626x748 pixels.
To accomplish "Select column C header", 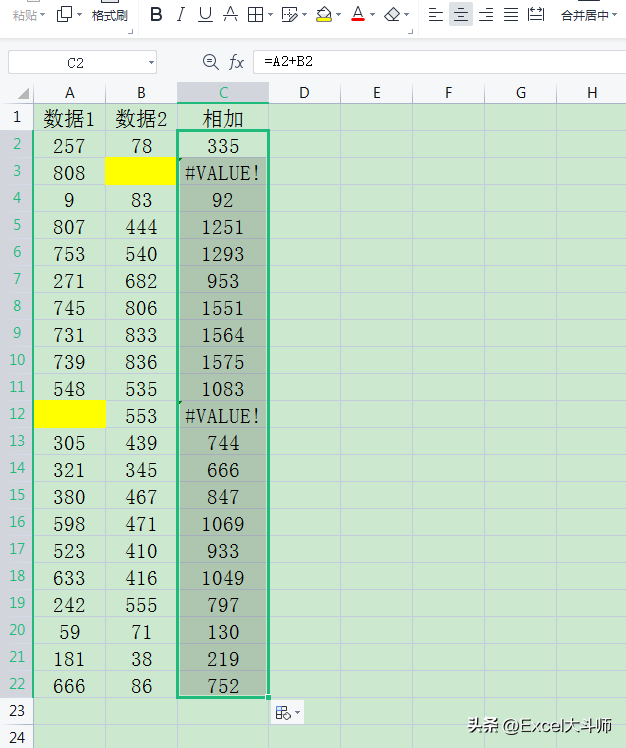I will (x=223, y=92).
